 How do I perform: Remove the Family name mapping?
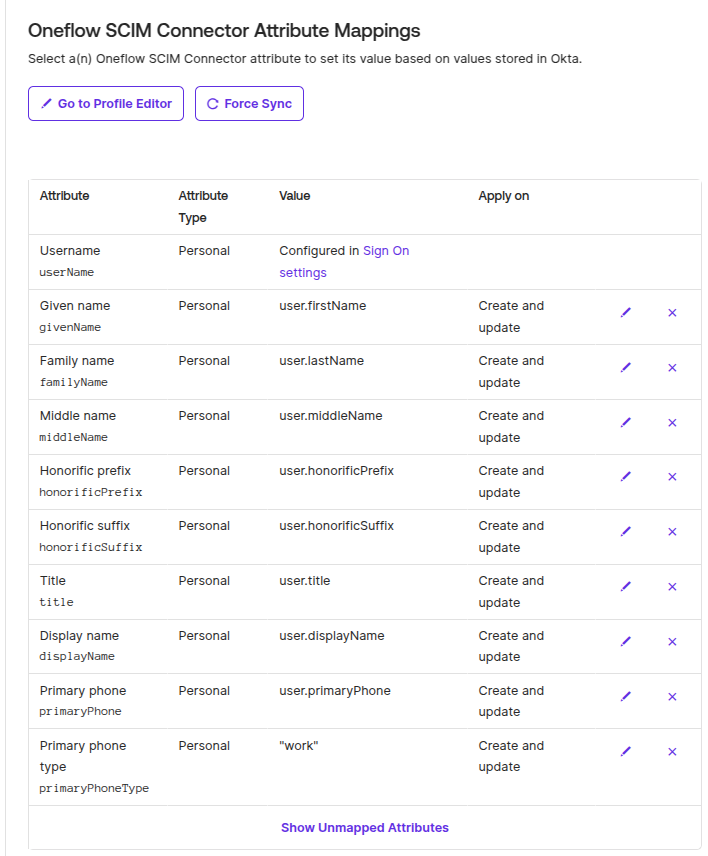tap(672, 368)
